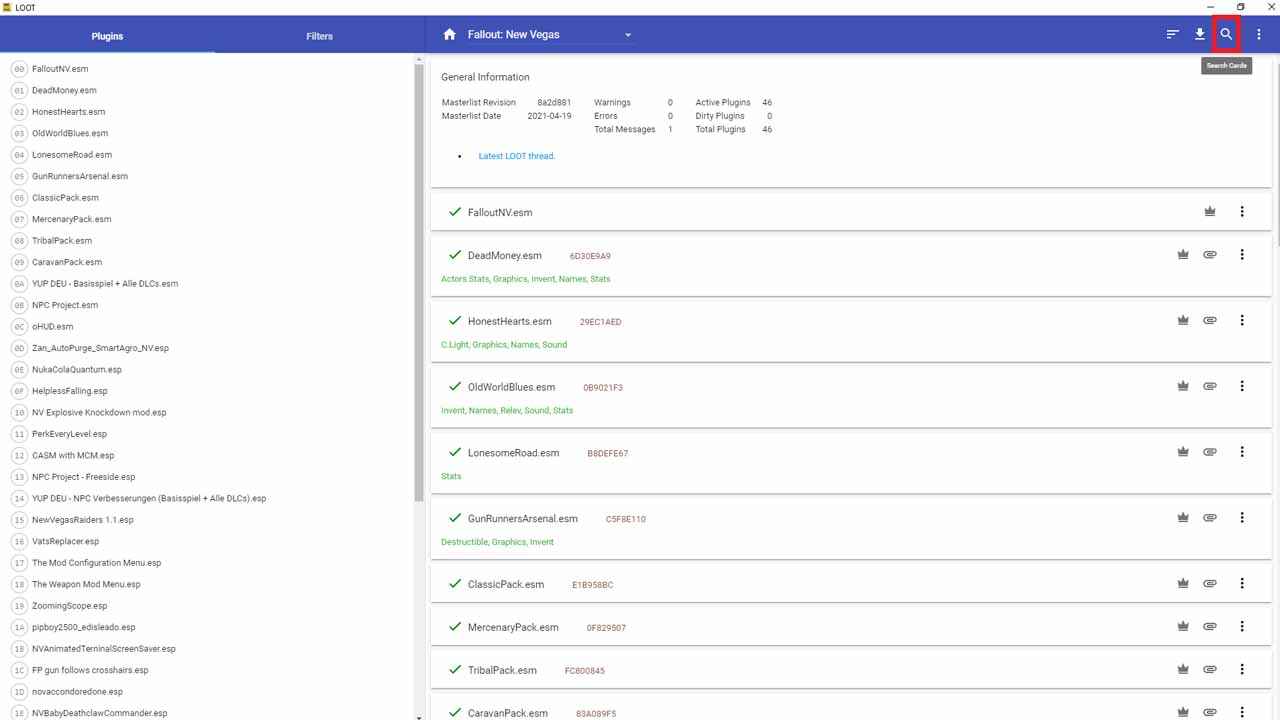Viewport: 1280px width, 720px height.
Task: Open the Fallout: New Vegas game dropdown
Action: click(x=550, y=35)
